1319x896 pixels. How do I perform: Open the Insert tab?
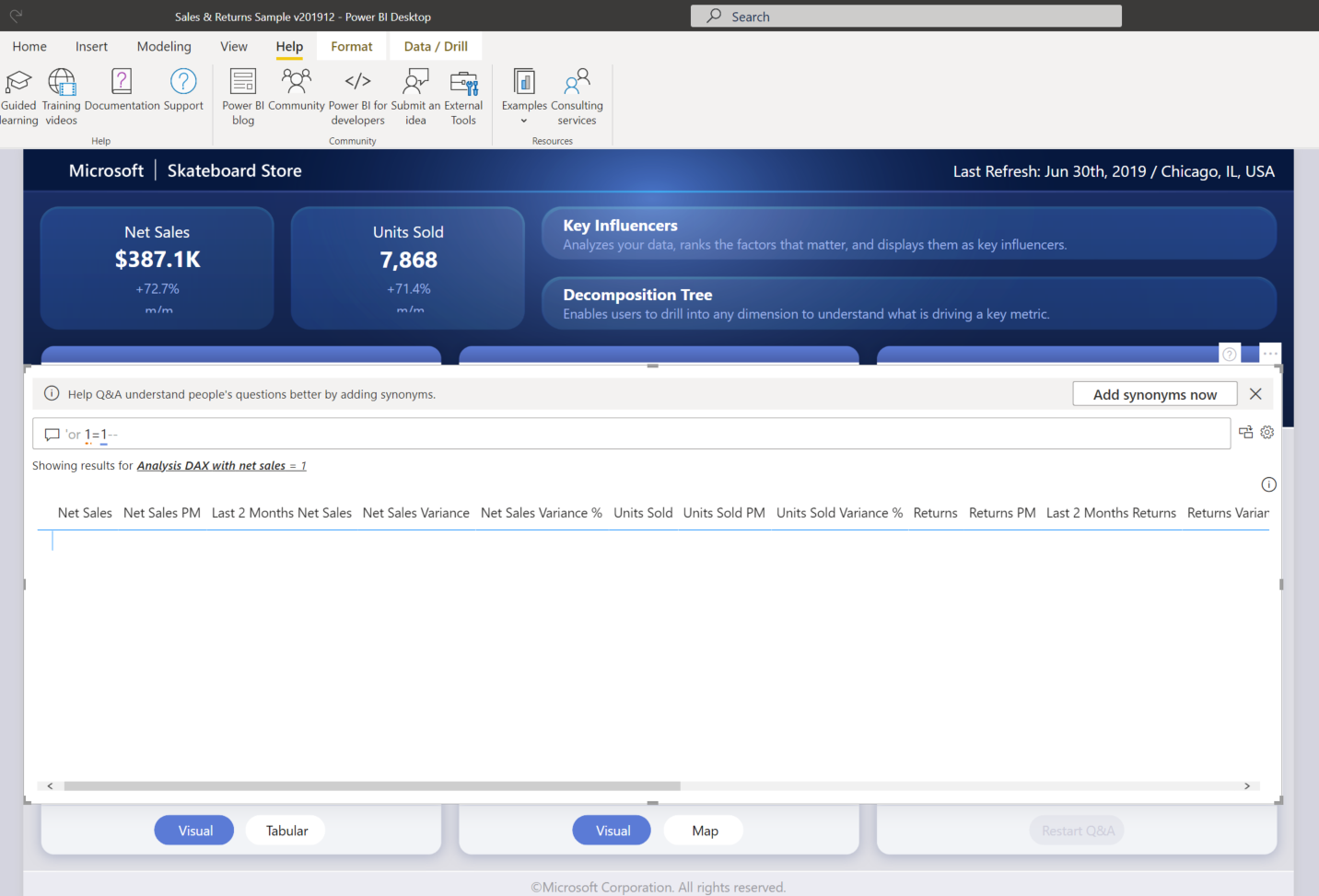click(x=91, y=47)
